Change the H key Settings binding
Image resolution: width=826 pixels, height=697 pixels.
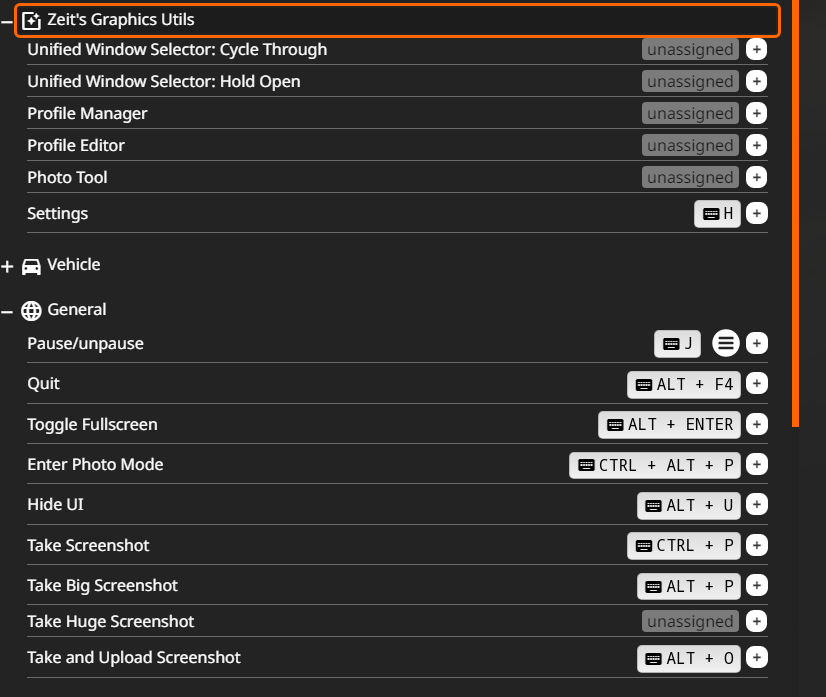pyautogui.click(x=718, y=214)
